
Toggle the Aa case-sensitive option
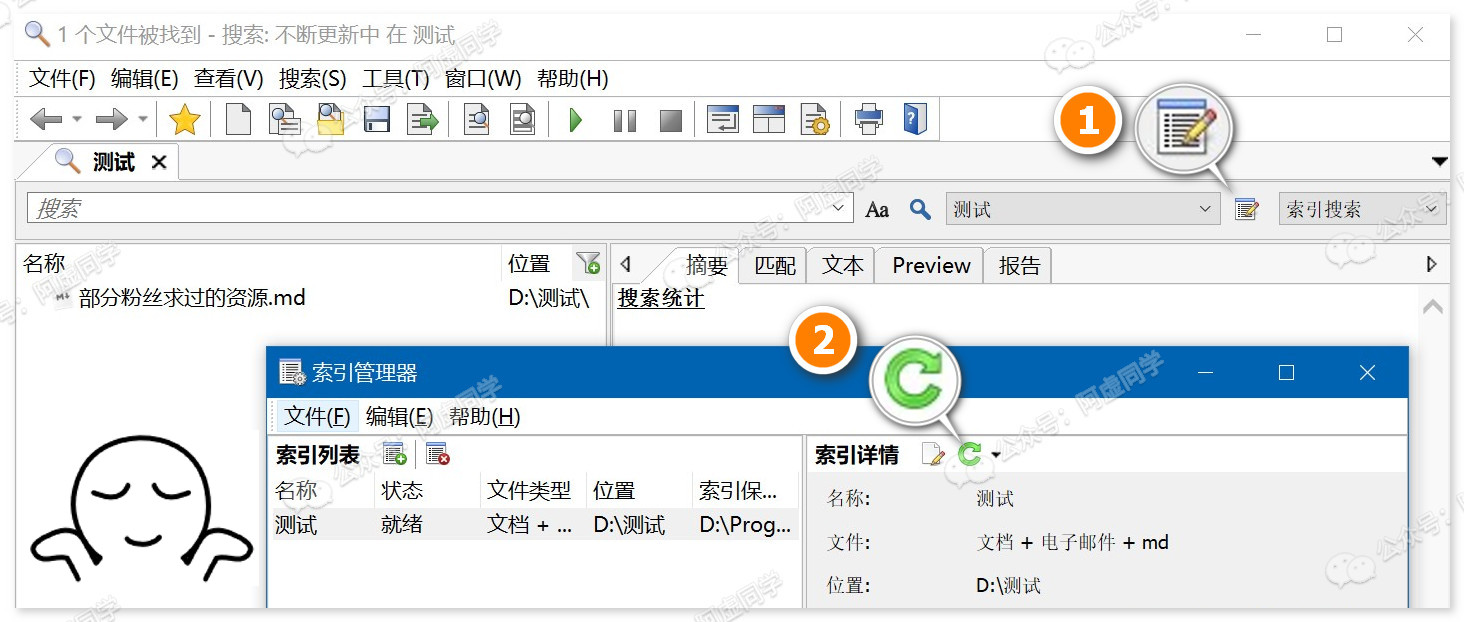coord(877,210)
